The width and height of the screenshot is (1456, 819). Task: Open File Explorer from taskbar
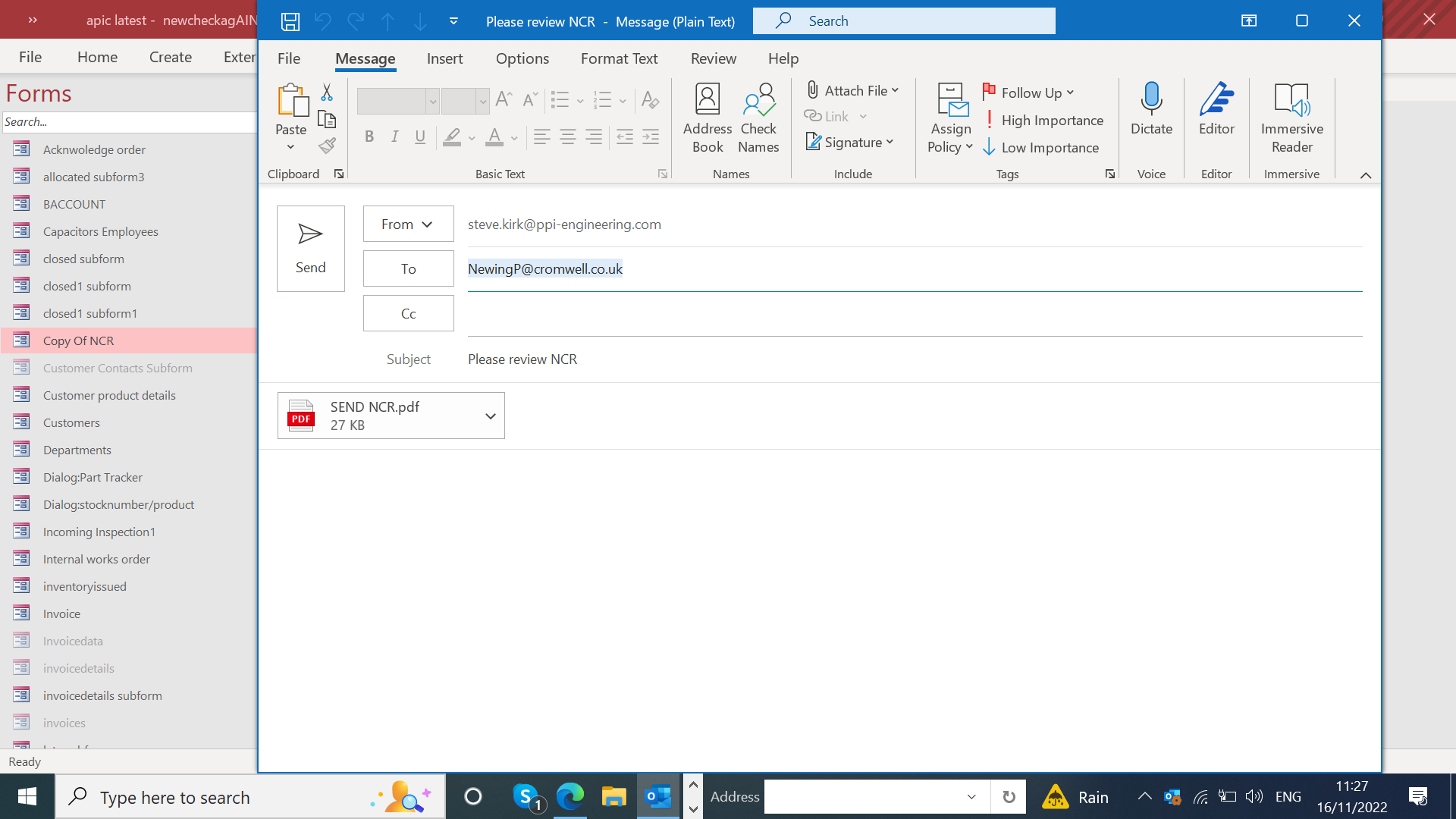[613, 796]
